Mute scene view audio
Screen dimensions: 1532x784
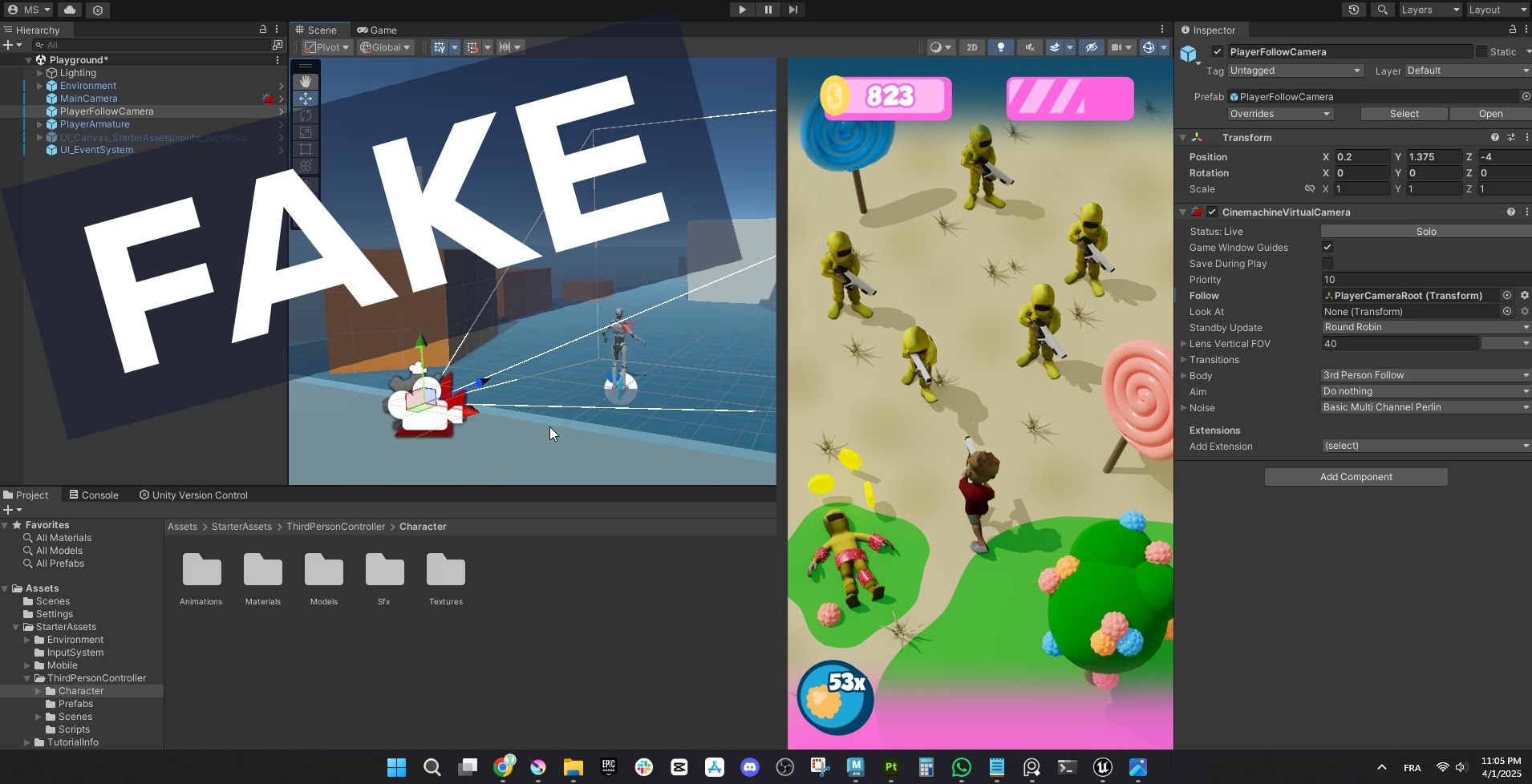(1029, 47)
